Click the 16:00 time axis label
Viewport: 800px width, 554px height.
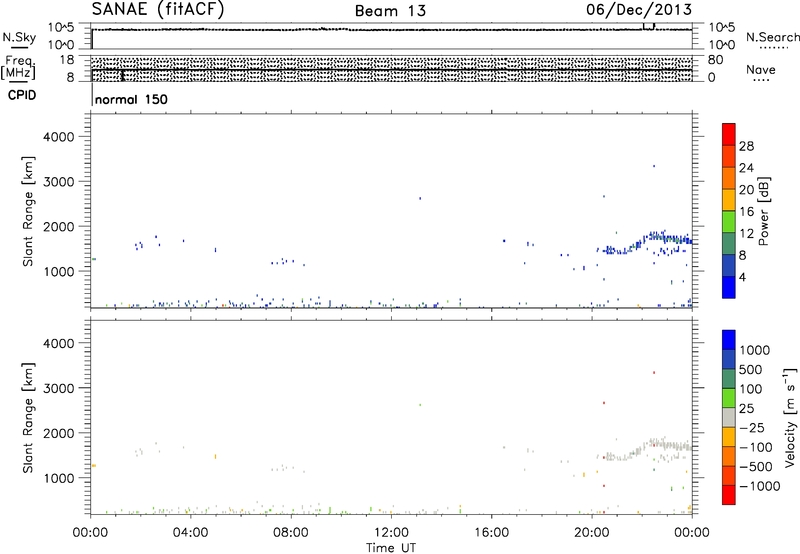click(x=491, y=533)
